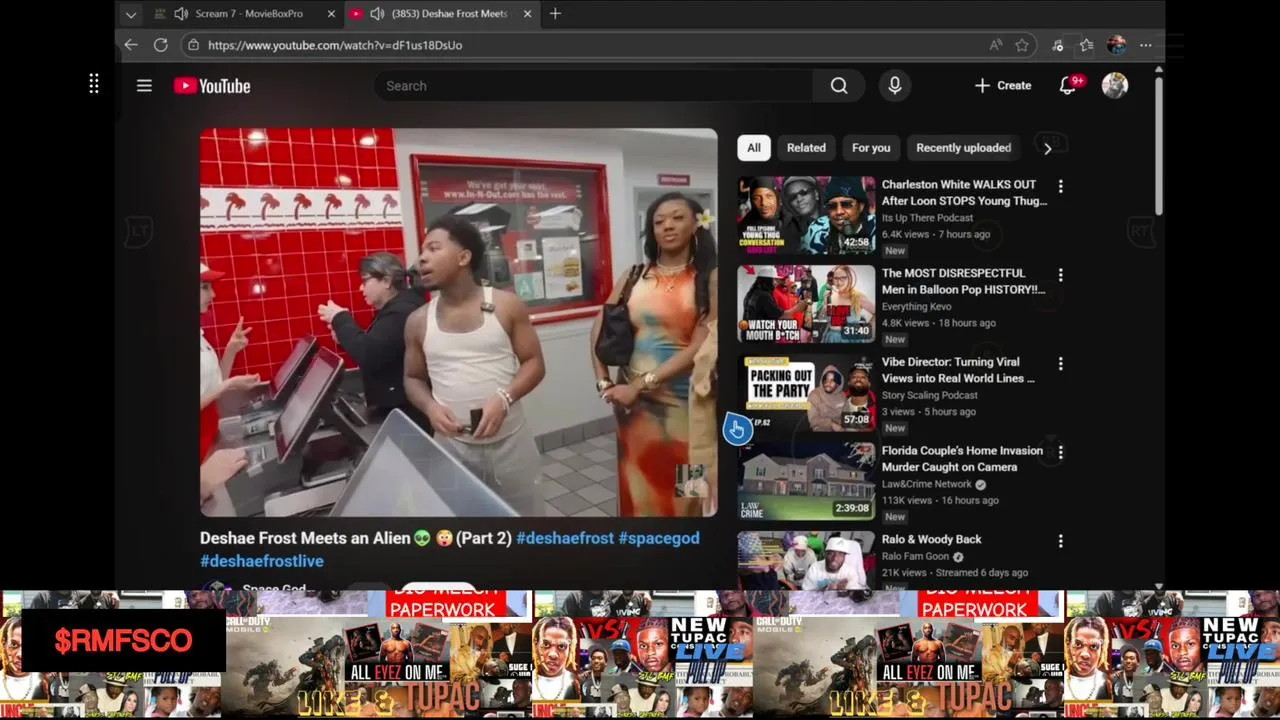Open the tab actions dropdown arrow
1280x720 pixels.
[x=131, y=14]
